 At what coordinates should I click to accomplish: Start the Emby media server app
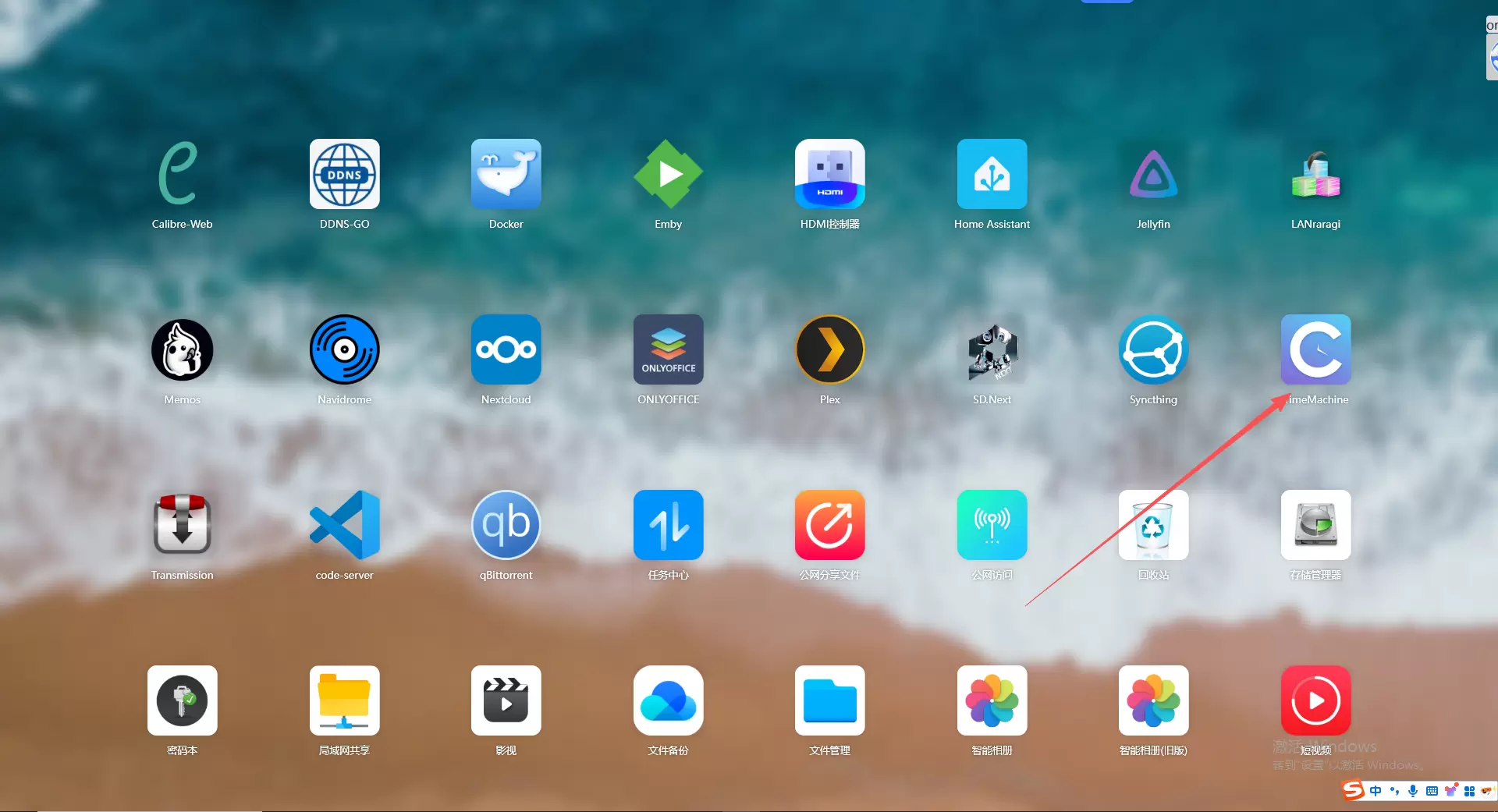pos(668,174)
